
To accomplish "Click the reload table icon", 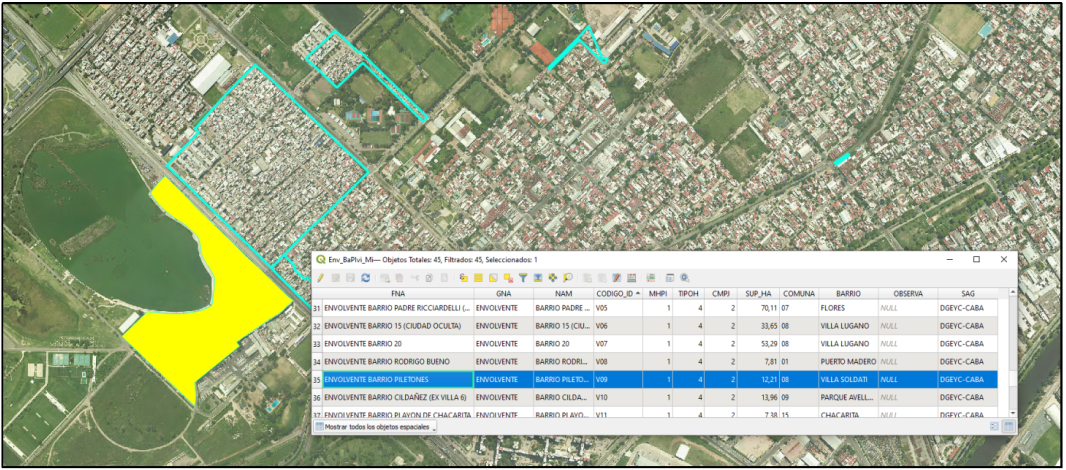I will [365, 278].
